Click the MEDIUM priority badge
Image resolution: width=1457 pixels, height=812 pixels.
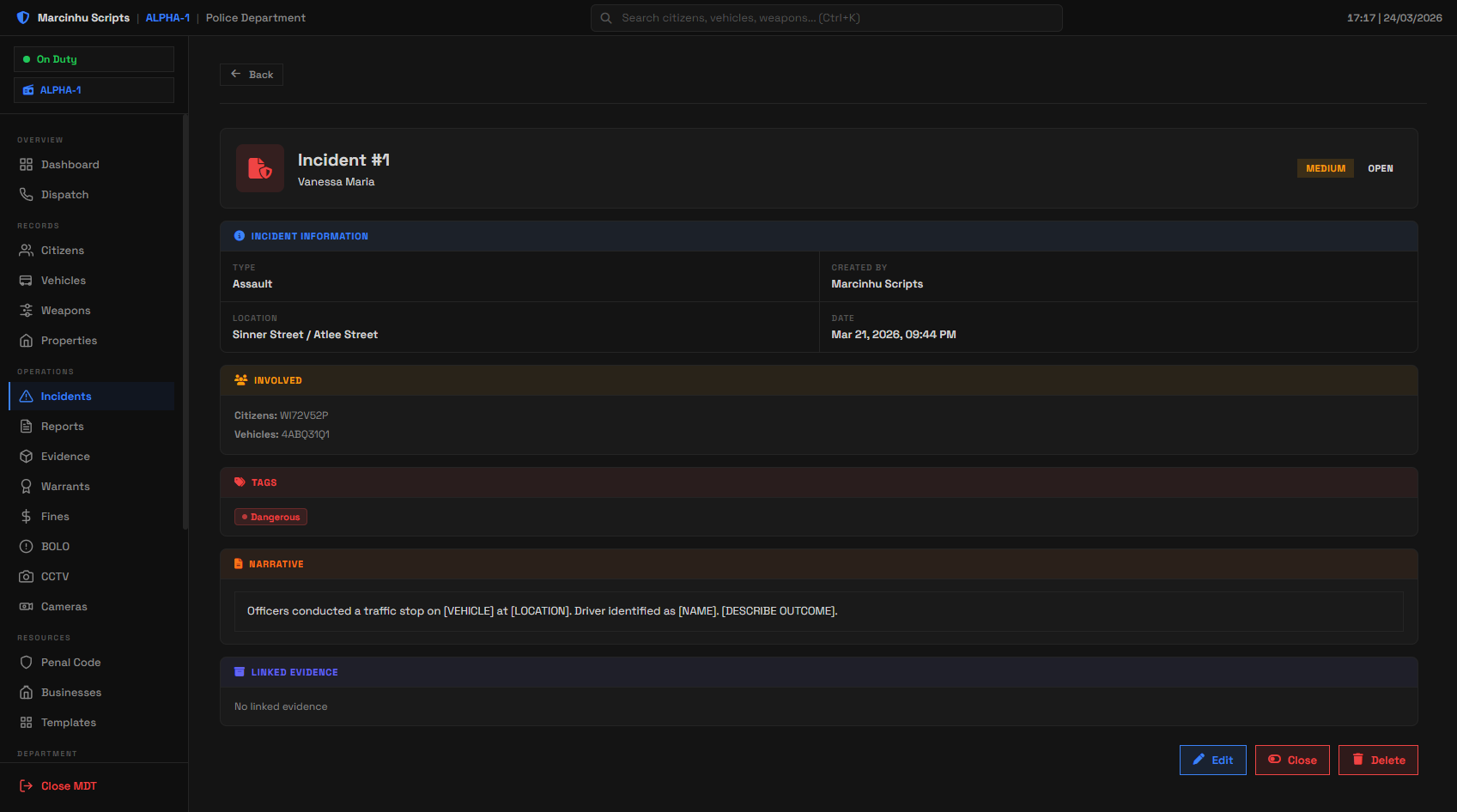tap(1325, 168)
